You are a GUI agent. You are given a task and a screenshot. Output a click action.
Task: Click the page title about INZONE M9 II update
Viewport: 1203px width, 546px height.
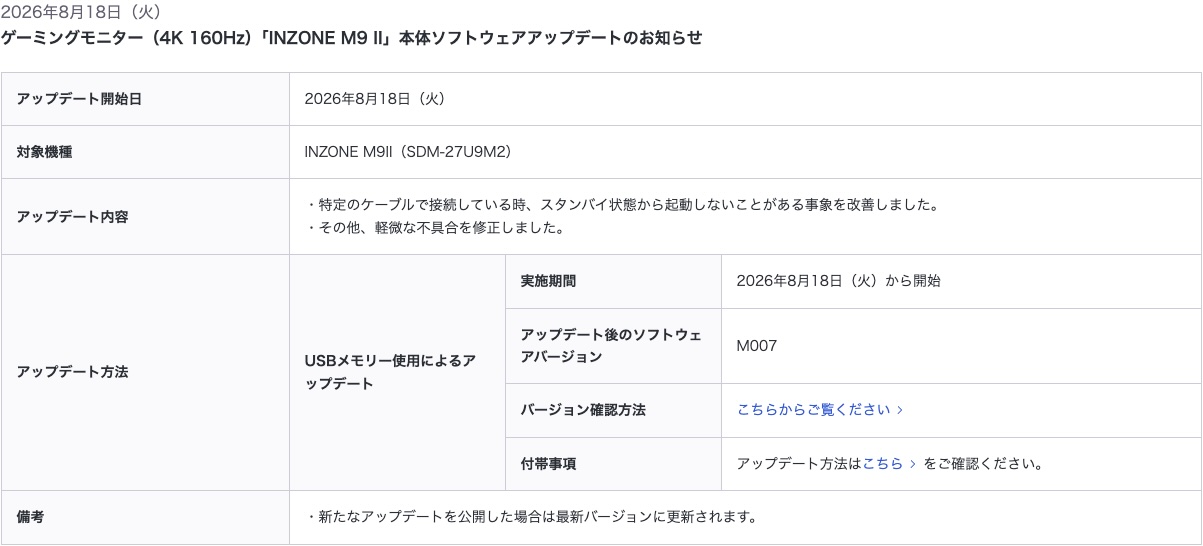click(x=352, y=38)
